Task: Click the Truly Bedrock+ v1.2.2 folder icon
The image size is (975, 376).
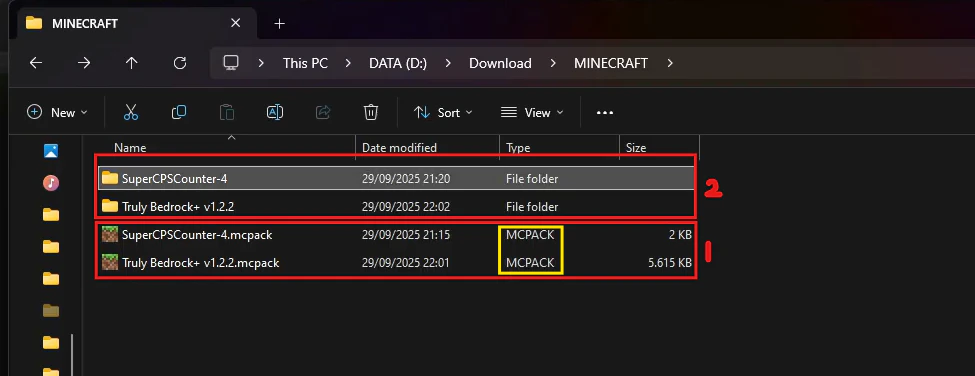Action: (x=110, y=206)
